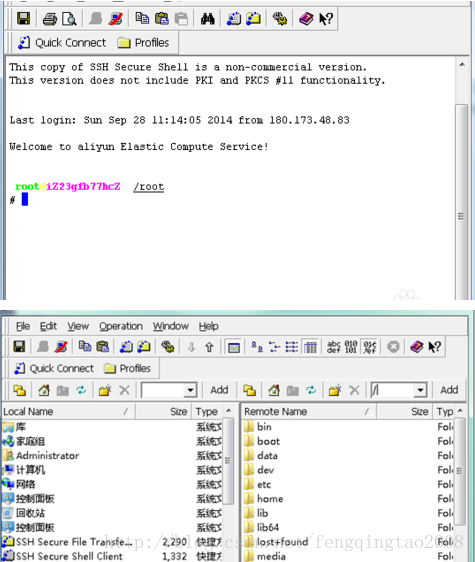The width and height of the screenshot is (475, 562).
Task: Select the remote lib64 folder
Action: click(261, 528)
